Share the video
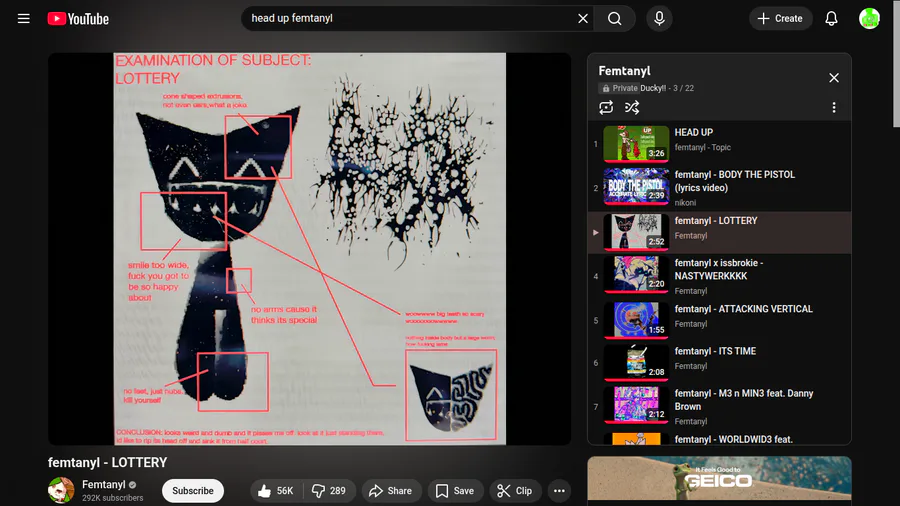The height and width of the screenshot is (506, 900). pyautogui.click(x=391, y=491)
